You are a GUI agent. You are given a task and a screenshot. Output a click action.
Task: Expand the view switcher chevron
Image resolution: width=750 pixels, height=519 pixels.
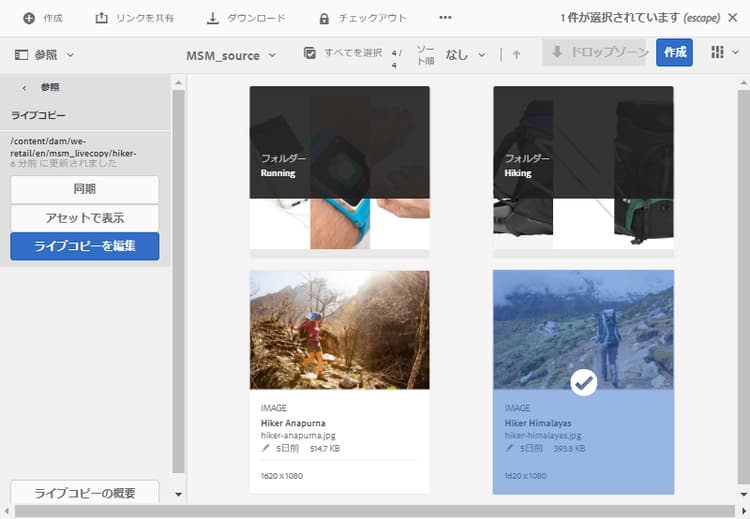coord(735,53)
